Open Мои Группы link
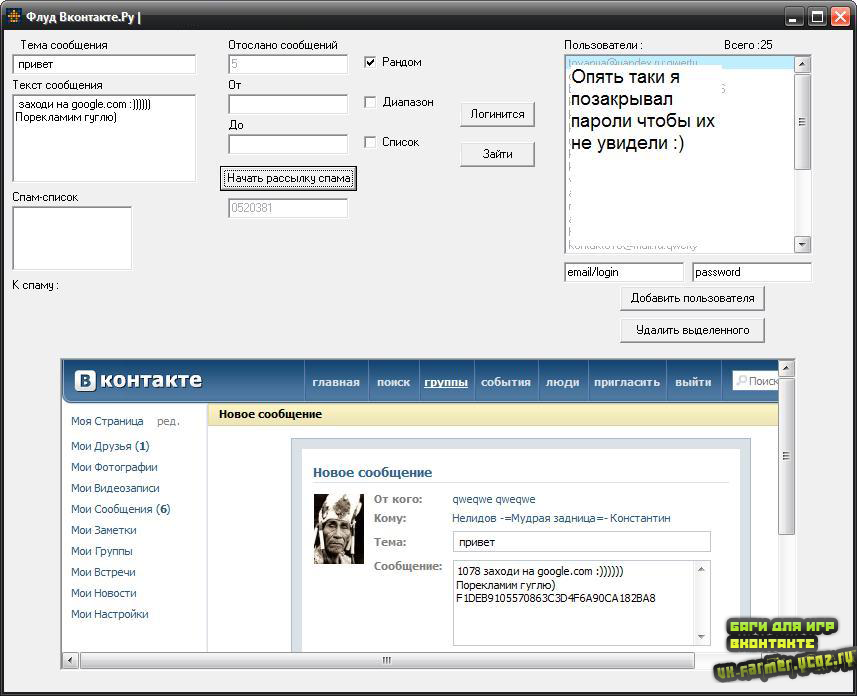Viewport: 857px width, 696px height. point(102,551)
